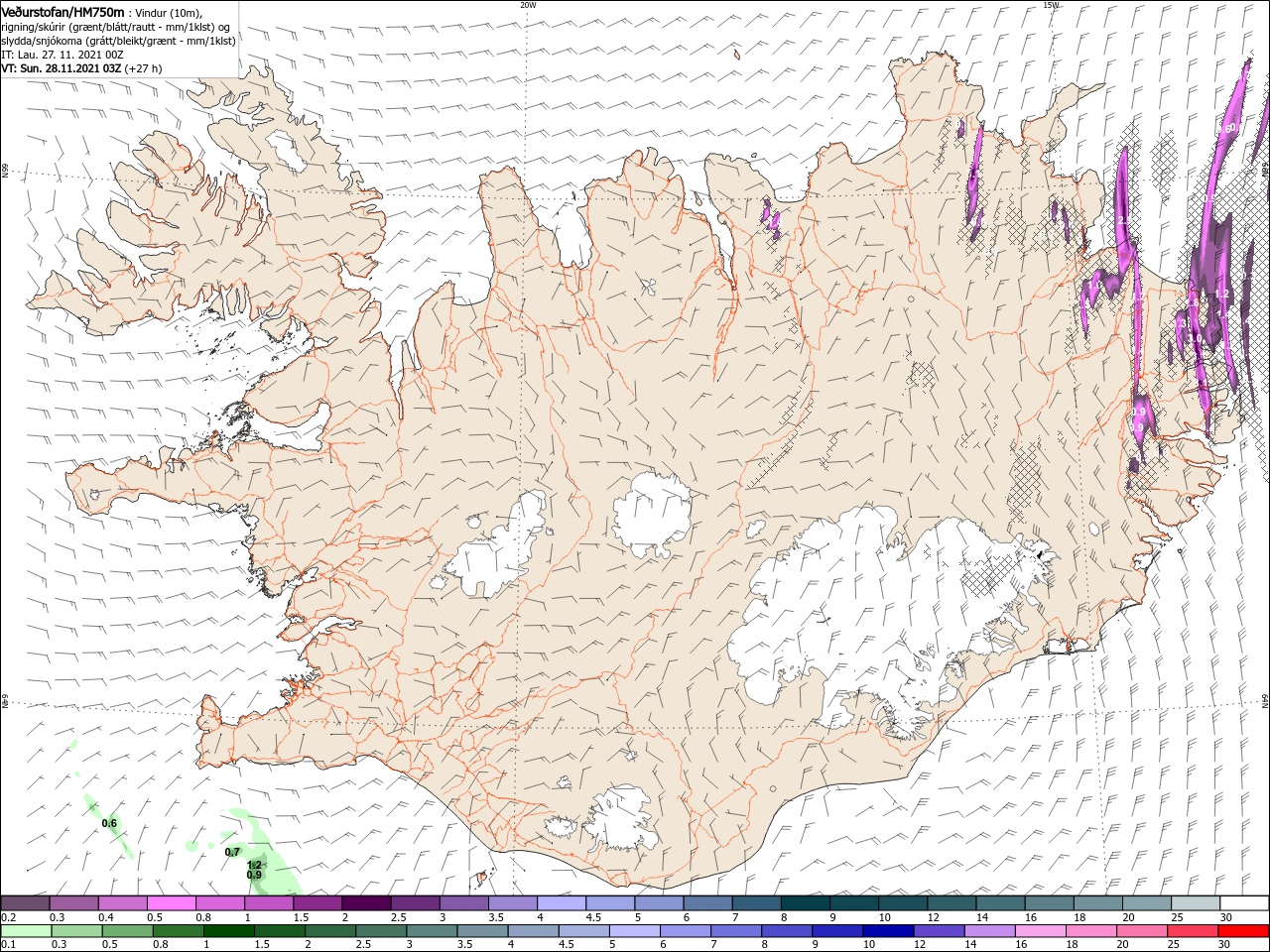The height and width of the screenshot is (952, 1270).
Task: Click the 64N latitude label on the right edge
Action: click(1265, 701)
